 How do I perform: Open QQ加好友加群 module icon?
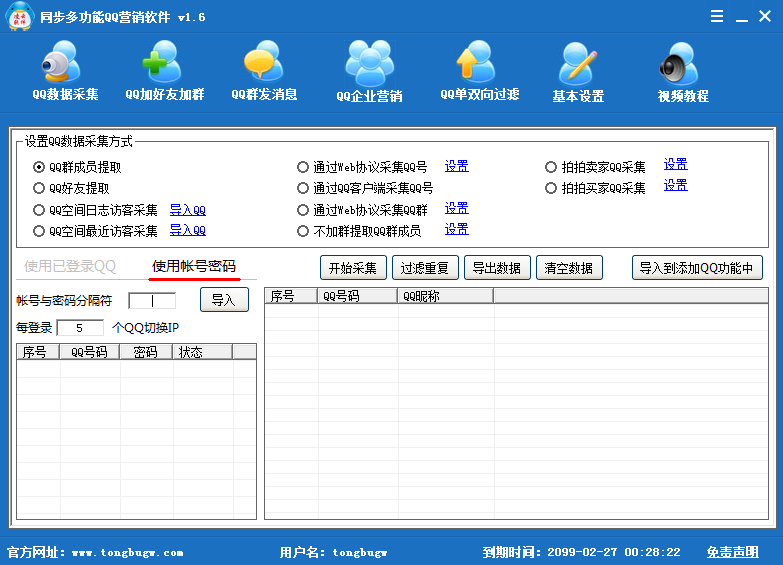pyautogui.click(x=164, y=66)
